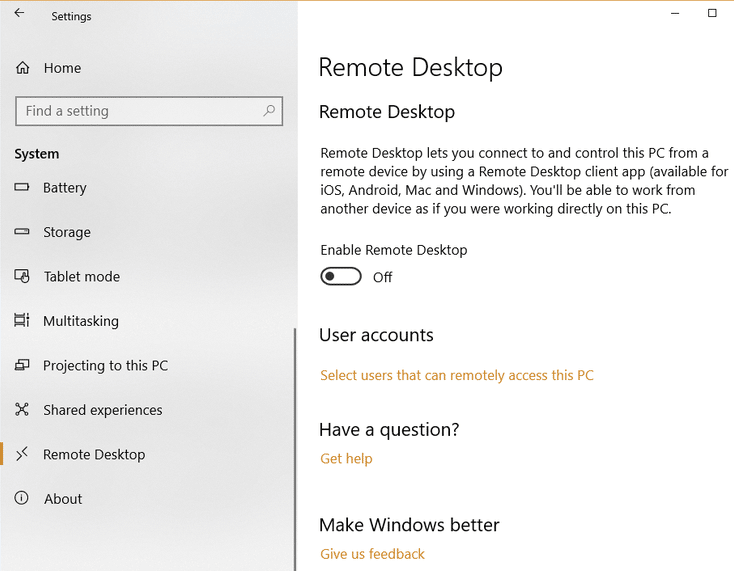
Task: Click the Shared experiences icon
Action: pyautogui.click(x=22, y=410)
